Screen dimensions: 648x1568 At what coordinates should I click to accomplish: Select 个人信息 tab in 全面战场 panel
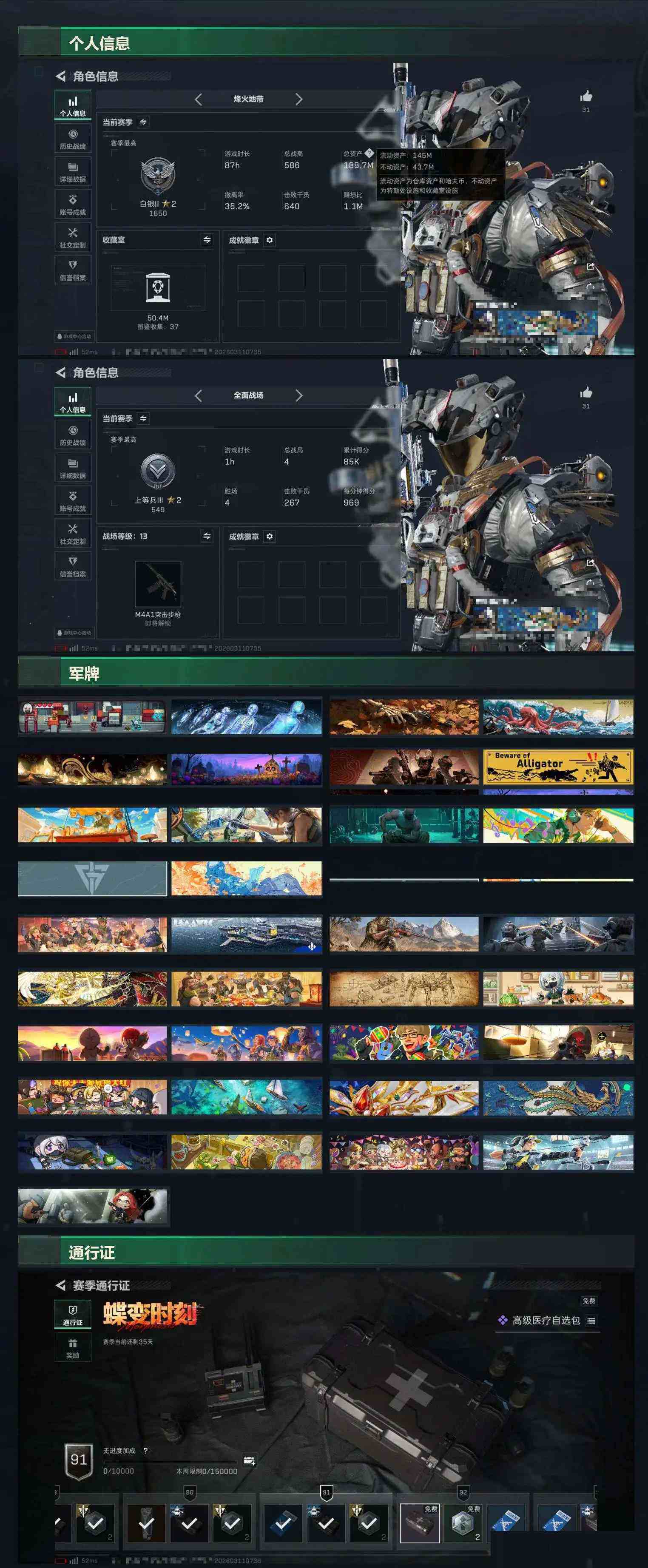[x=72, y=402]
